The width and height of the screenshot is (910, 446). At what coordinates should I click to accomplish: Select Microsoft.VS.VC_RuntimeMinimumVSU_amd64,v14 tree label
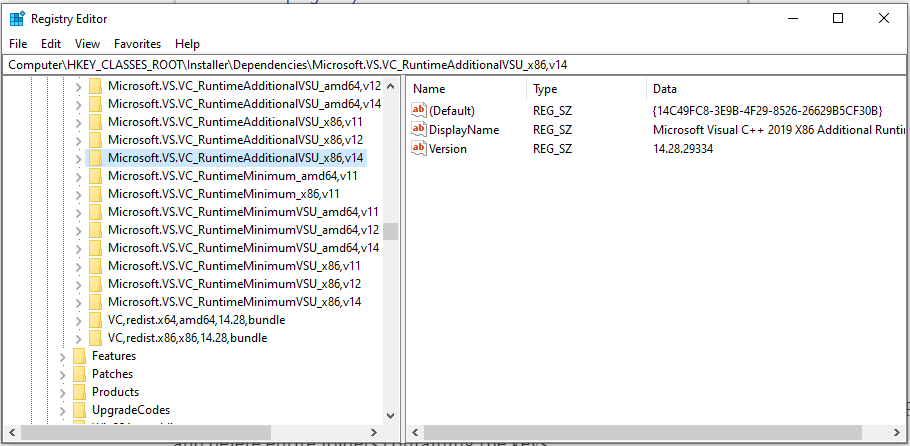[243, 248]
